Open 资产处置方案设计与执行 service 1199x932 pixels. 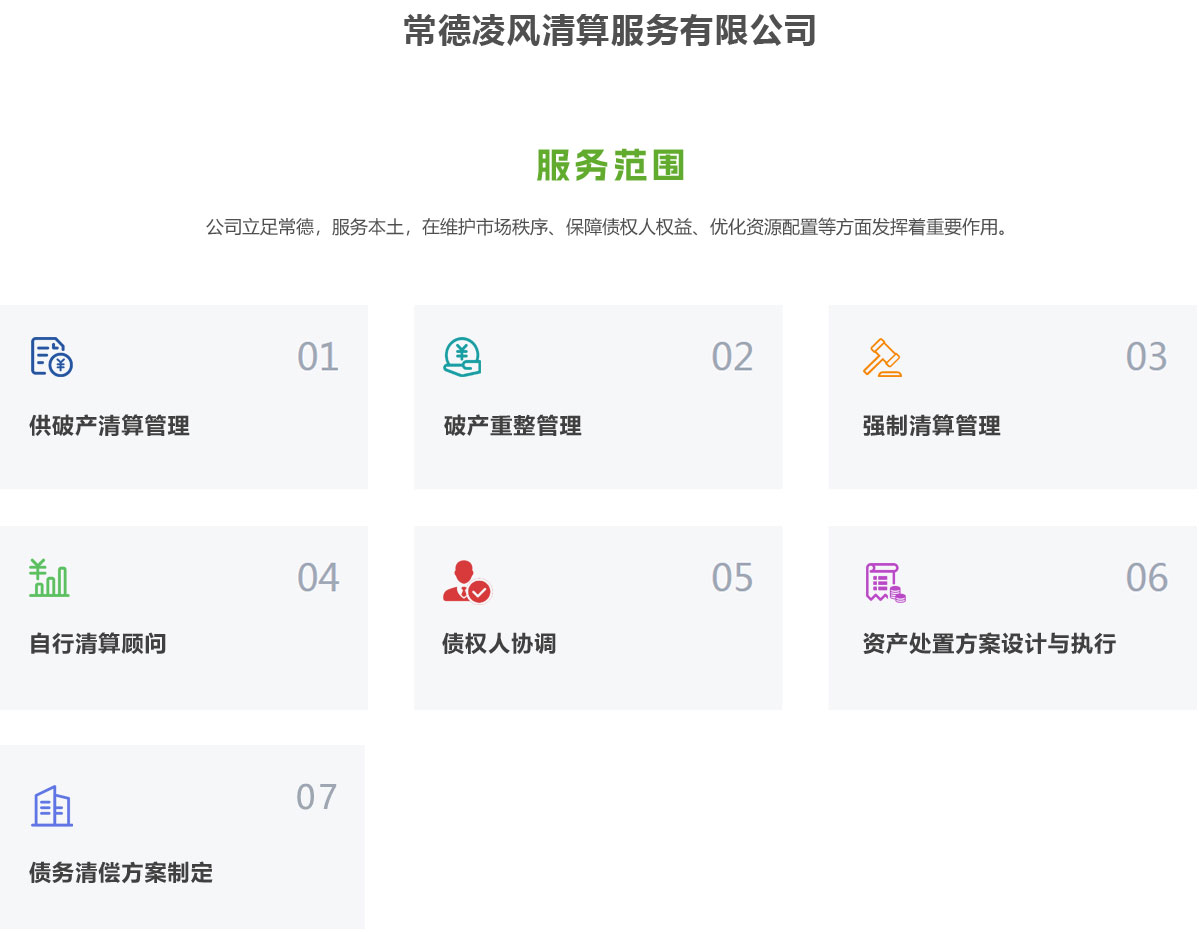988,644
